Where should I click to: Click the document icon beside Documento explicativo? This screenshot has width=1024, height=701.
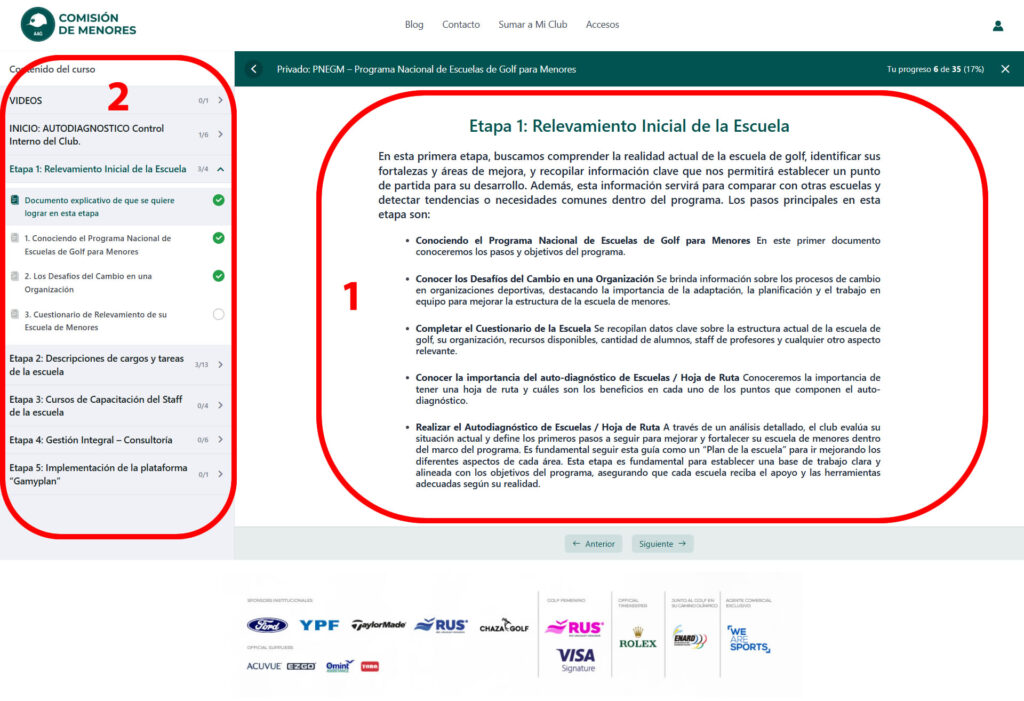click(15, 200)
